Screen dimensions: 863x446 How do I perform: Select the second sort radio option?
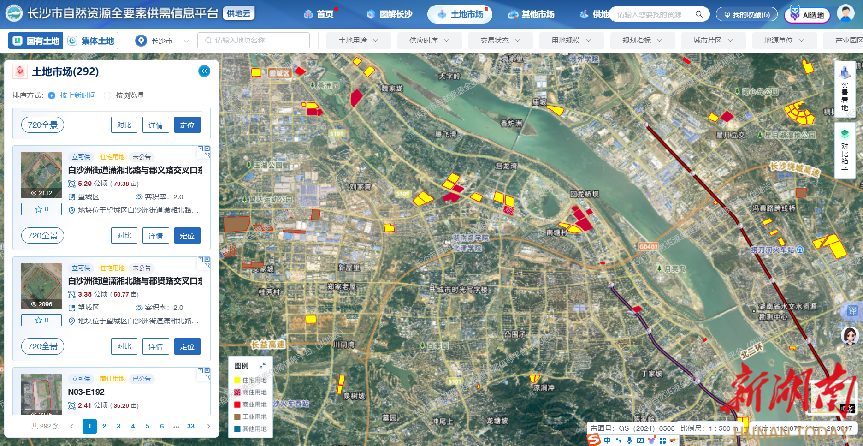tap(109, 95)
